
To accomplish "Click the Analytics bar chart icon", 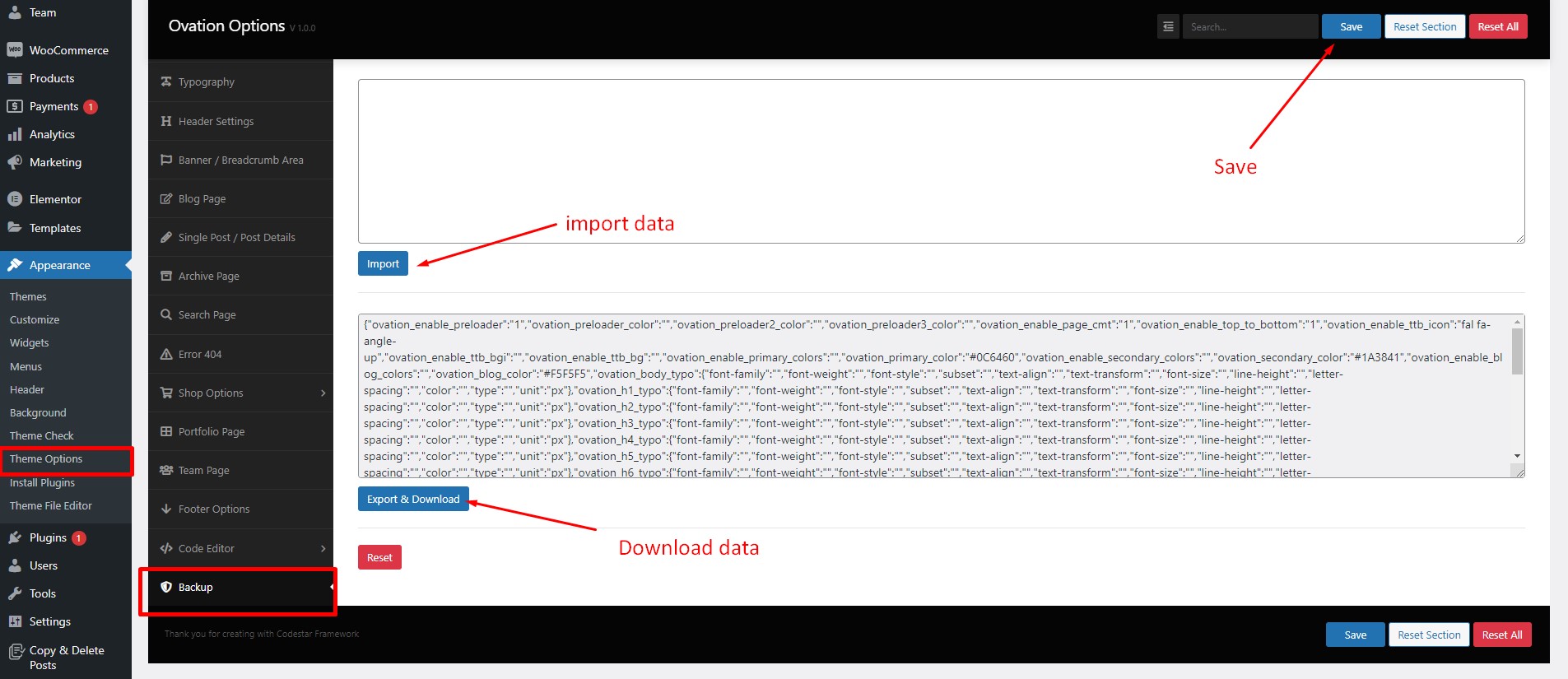I will [15, 134].
